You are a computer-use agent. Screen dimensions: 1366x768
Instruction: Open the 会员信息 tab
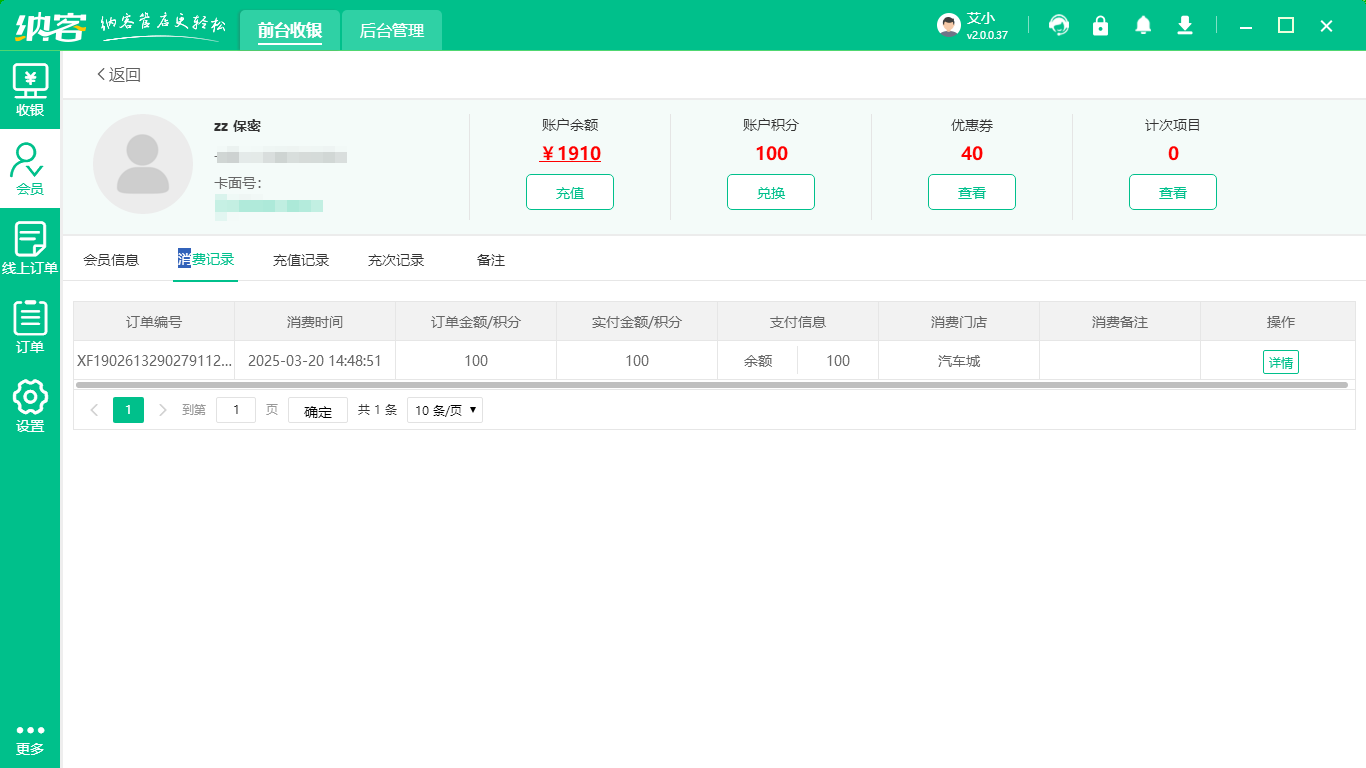pyautogui.click(x=111, y=260)
